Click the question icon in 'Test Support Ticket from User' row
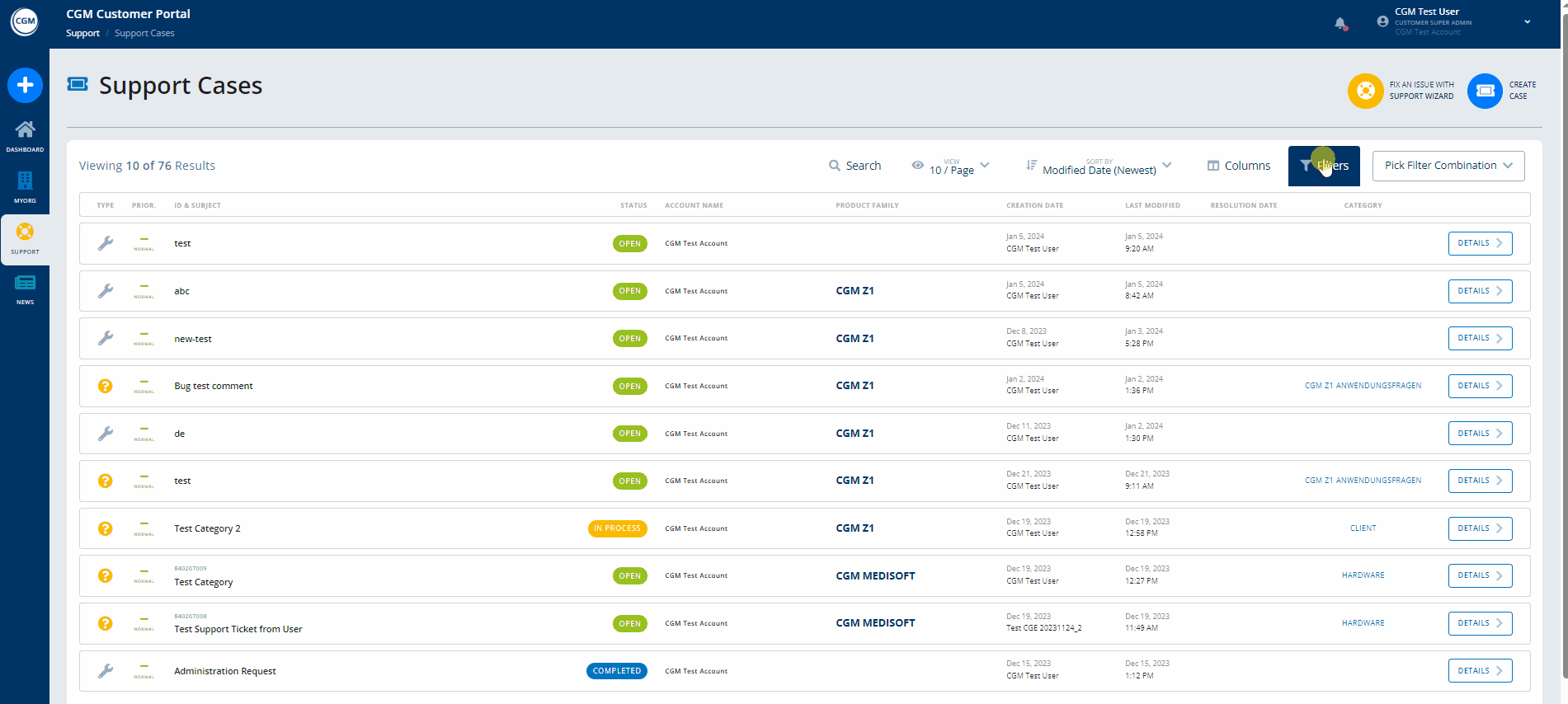Screen dimensions: 1568x704 click(105, 623)
